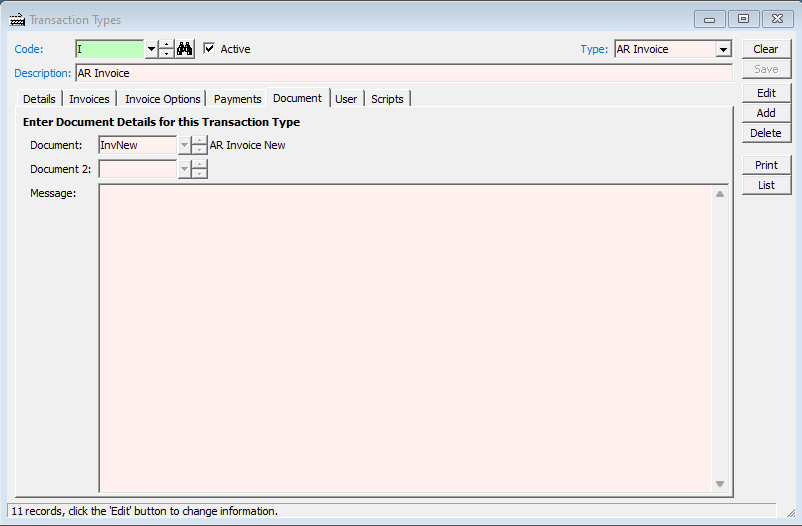This screenshot has height=526, width=802.
Task: Click inside the Message text area
Action: pos(405,338)
